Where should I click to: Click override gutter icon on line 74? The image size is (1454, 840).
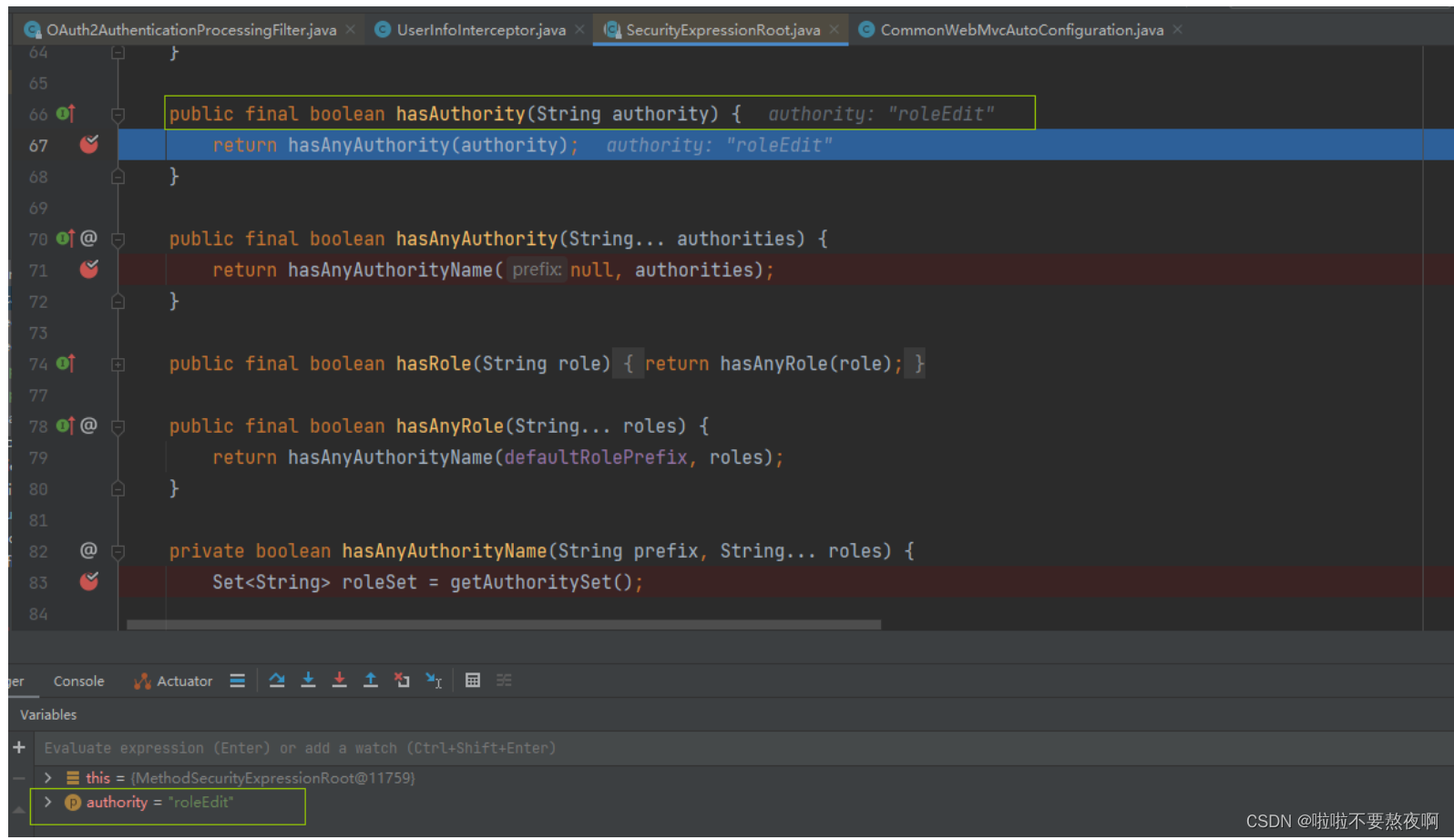[x=66, y=364]
